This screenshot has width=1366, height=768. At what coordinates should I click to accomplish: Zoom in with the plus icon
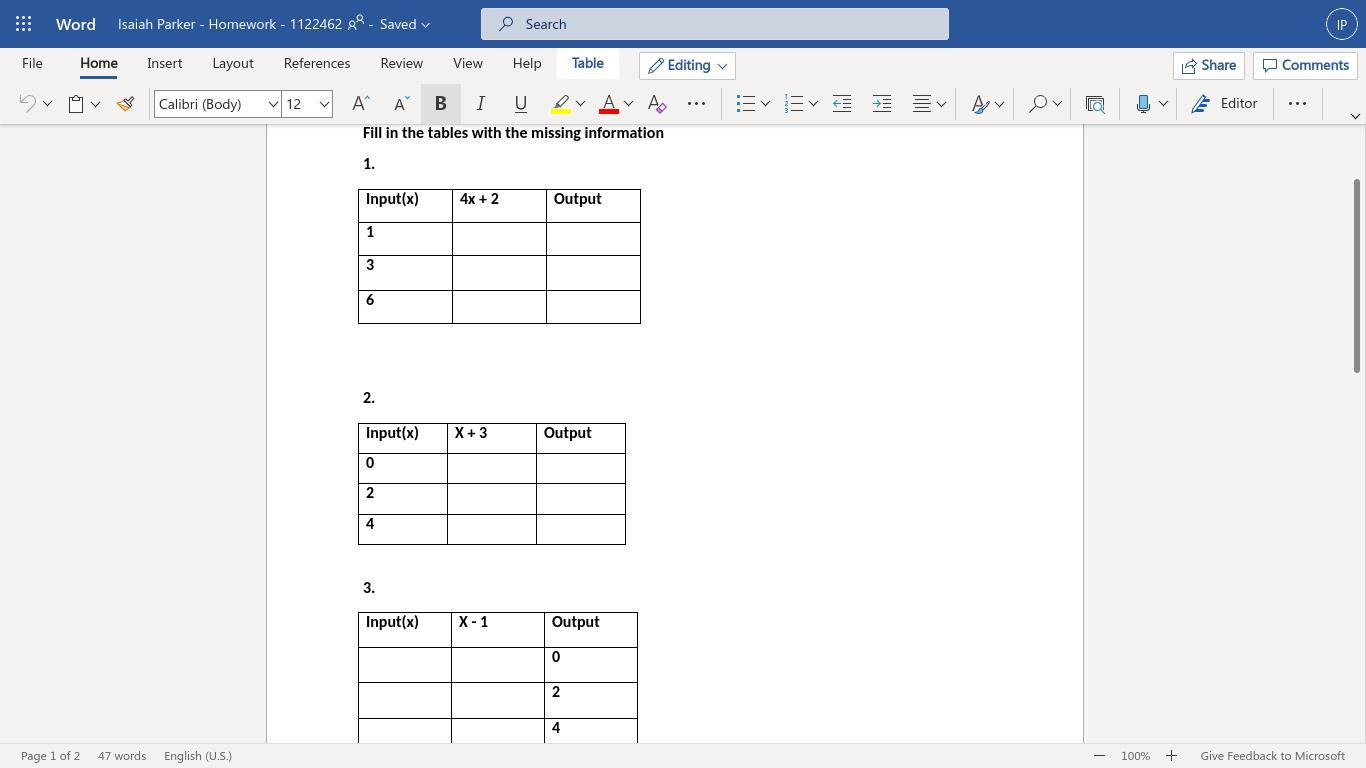pos(1171,756)
